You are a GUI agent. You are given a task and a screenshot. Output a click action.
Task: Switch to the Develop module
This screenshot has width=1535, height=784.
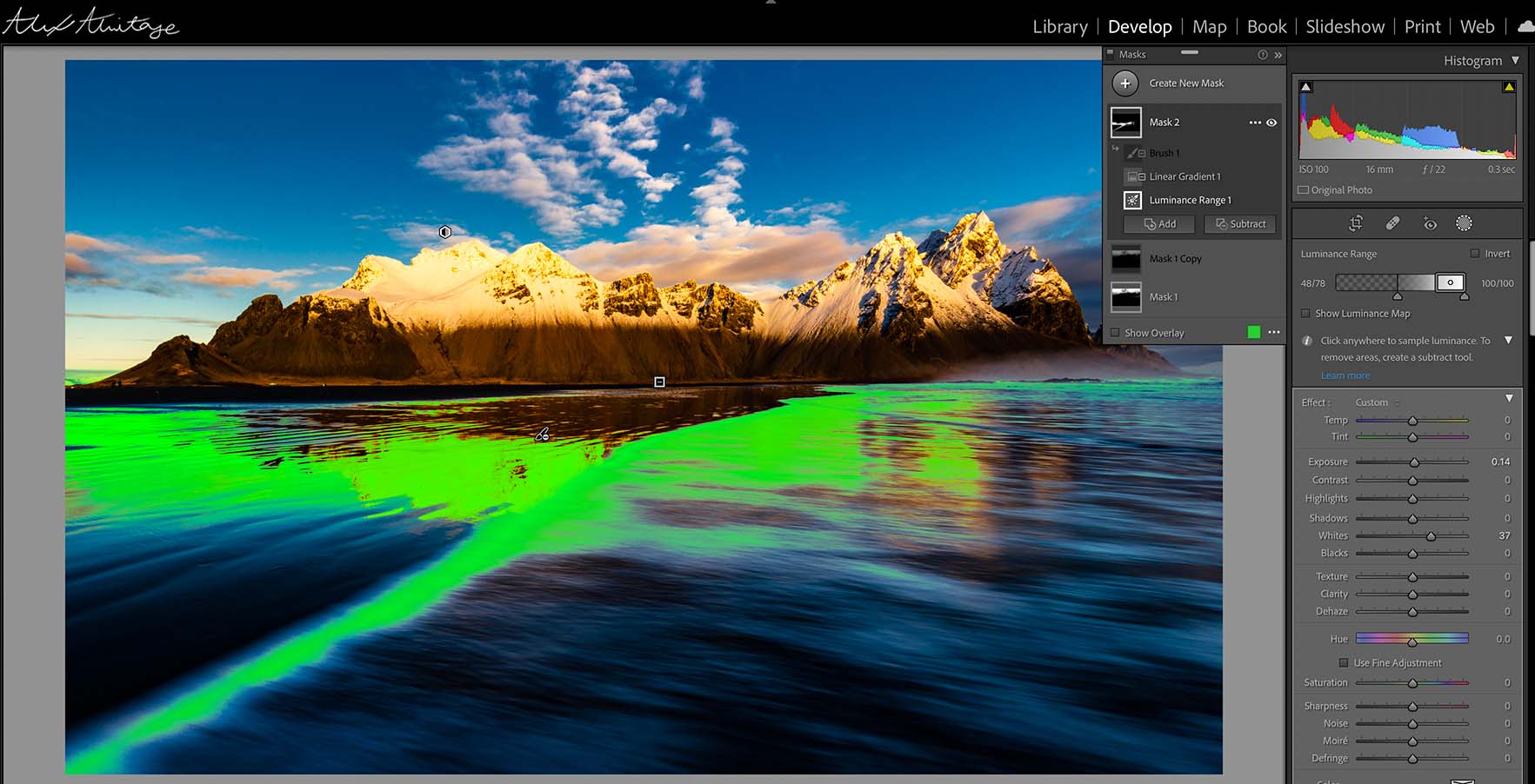pyautogui.click(x=1139, y=27)
